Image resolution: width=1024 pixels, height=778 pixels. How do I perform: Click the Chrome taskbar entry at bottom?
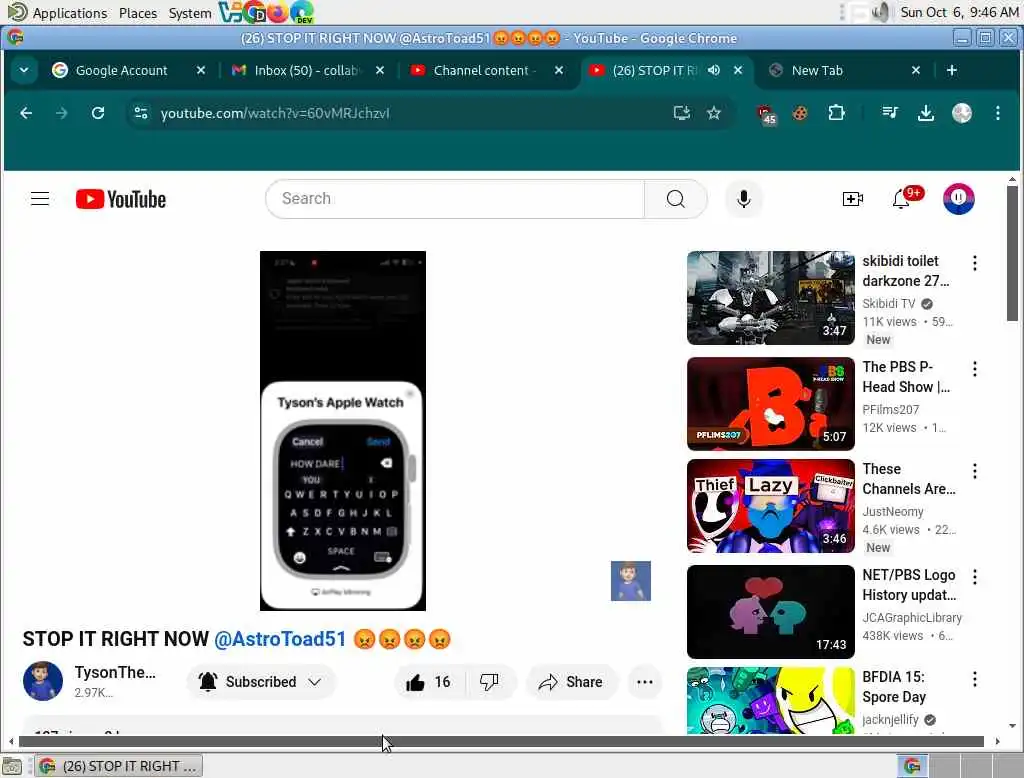(x=119, y=766)
